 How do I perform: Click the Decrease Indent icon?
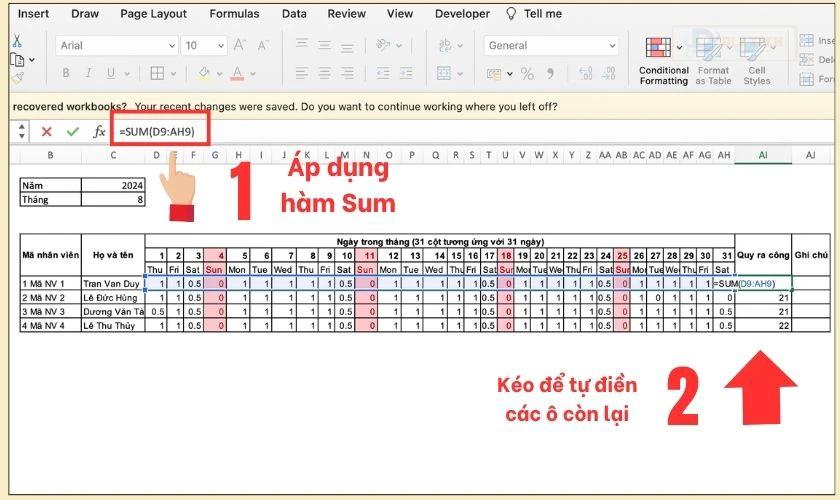click(383, 73)
